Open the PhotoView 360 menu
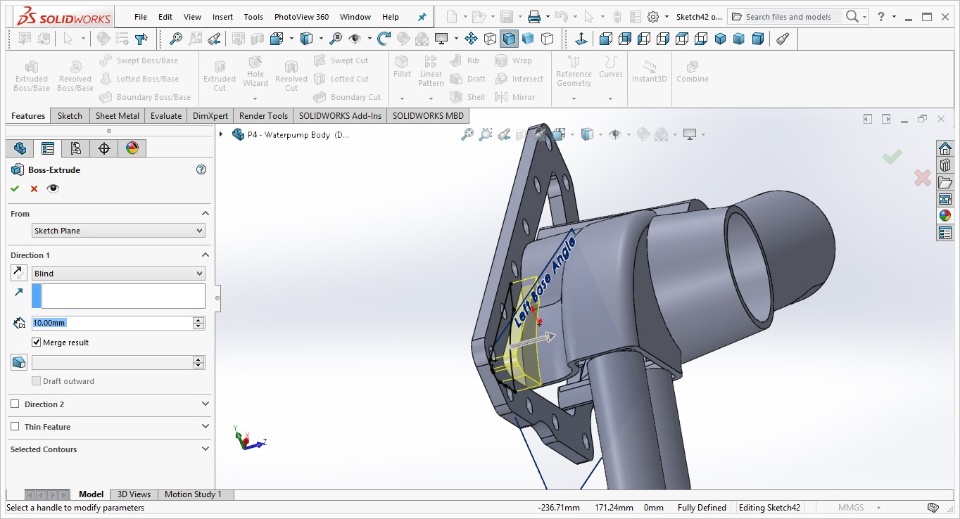The width and height of the screenshot is (960, 519). point(301,17)
